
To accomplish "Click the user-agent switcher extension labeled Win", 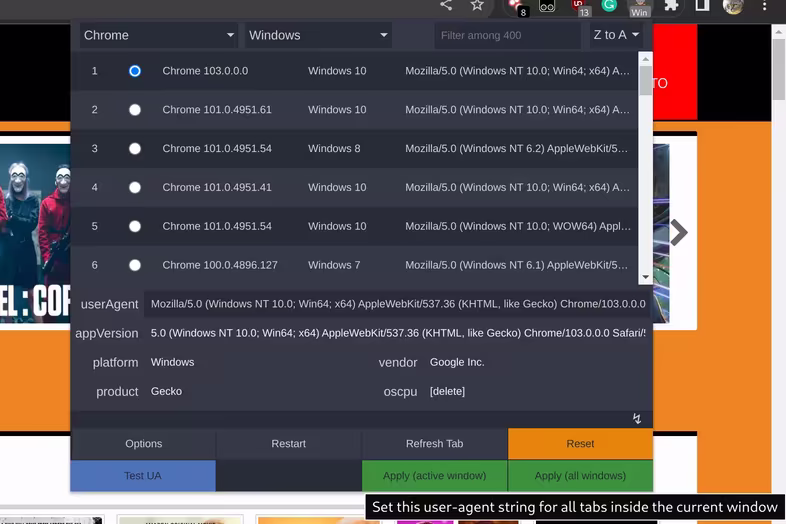I will coord(639,9).
